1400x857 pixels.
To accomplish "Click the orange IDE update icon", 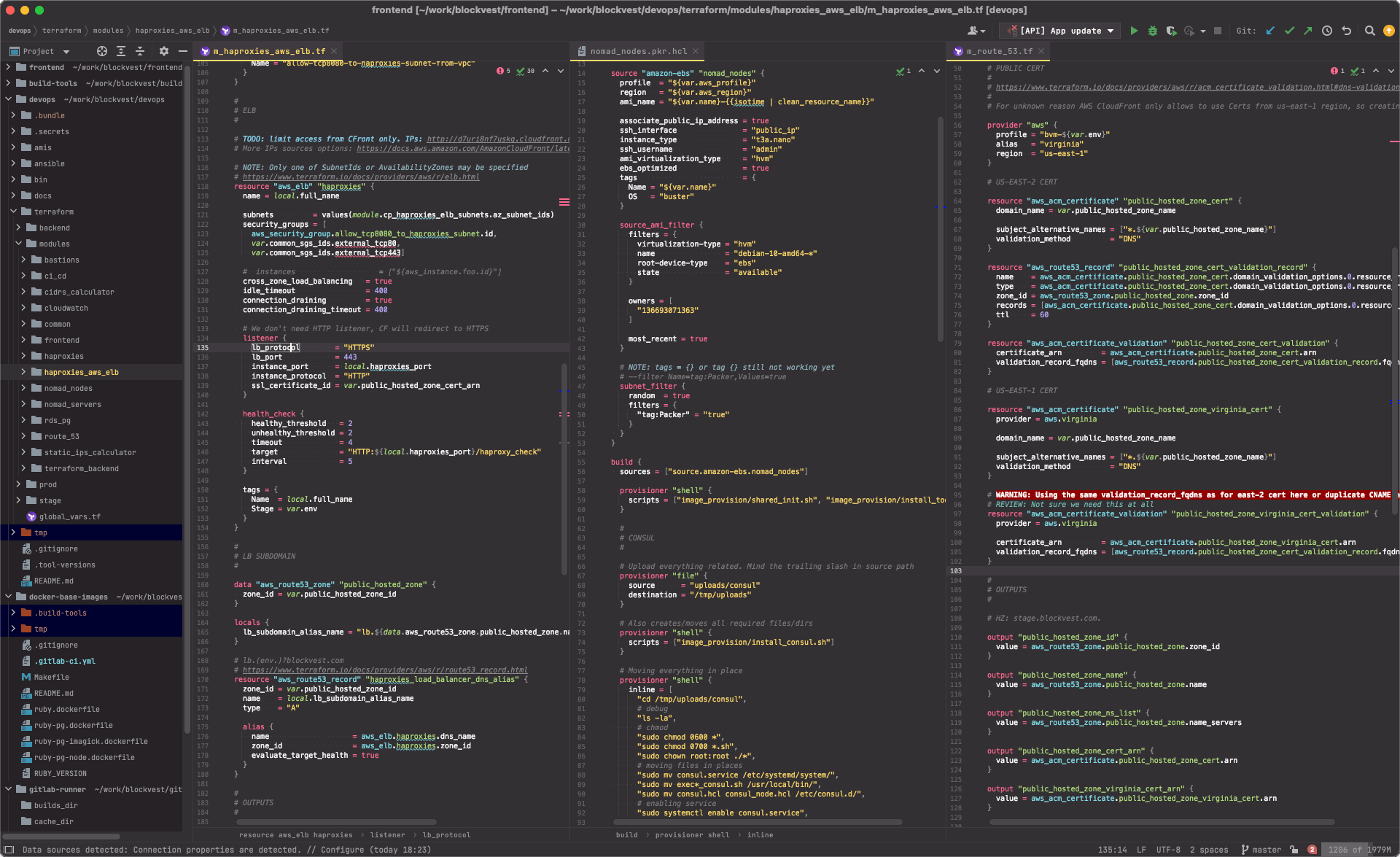I will pyautogui.click(x=1389, y=31).
